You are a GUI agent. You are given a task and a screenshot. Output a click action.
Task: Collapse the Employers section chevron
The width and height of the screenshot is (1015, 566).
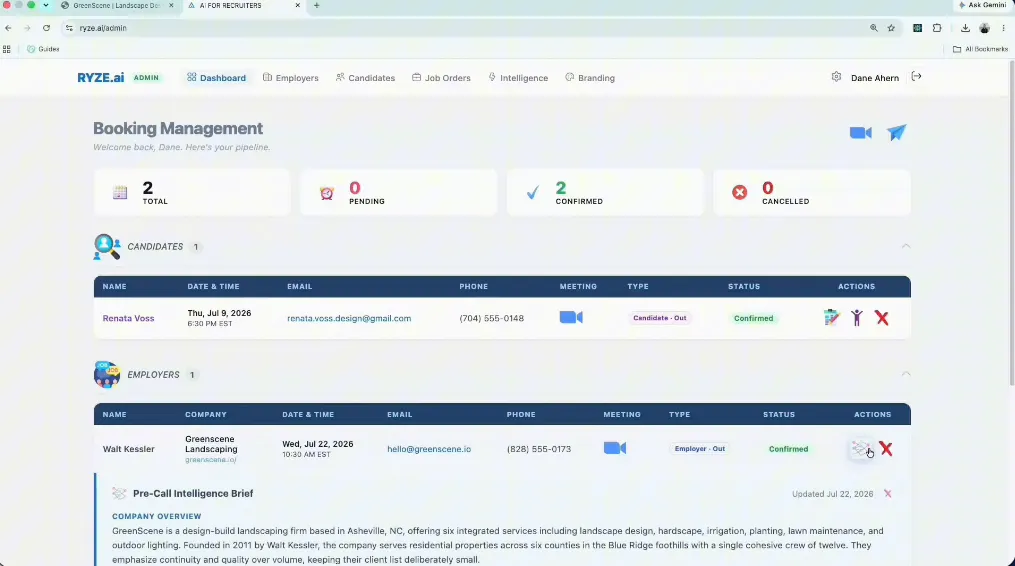tap(906, 374)
